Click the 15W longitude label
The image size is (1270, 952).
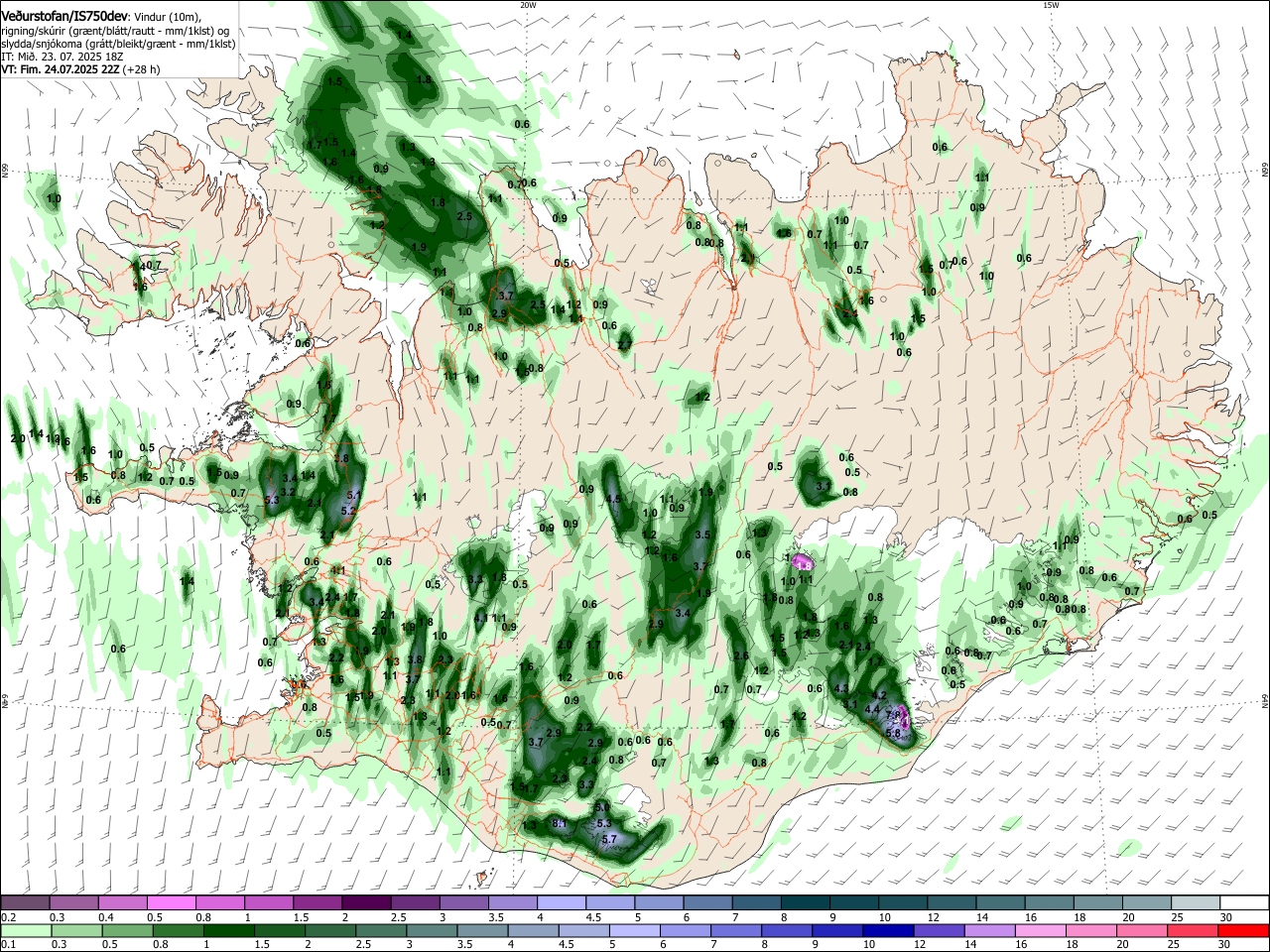tap(1051, 5)
